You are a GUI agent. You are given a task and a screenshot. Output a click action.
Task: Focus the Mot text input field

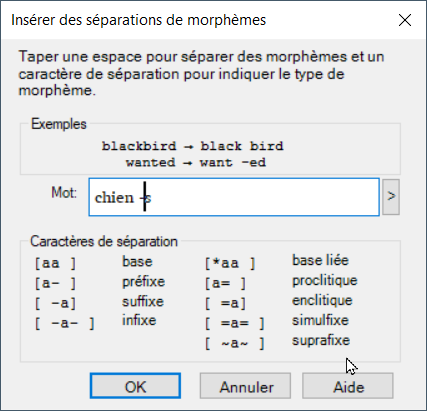pos(234,197)
